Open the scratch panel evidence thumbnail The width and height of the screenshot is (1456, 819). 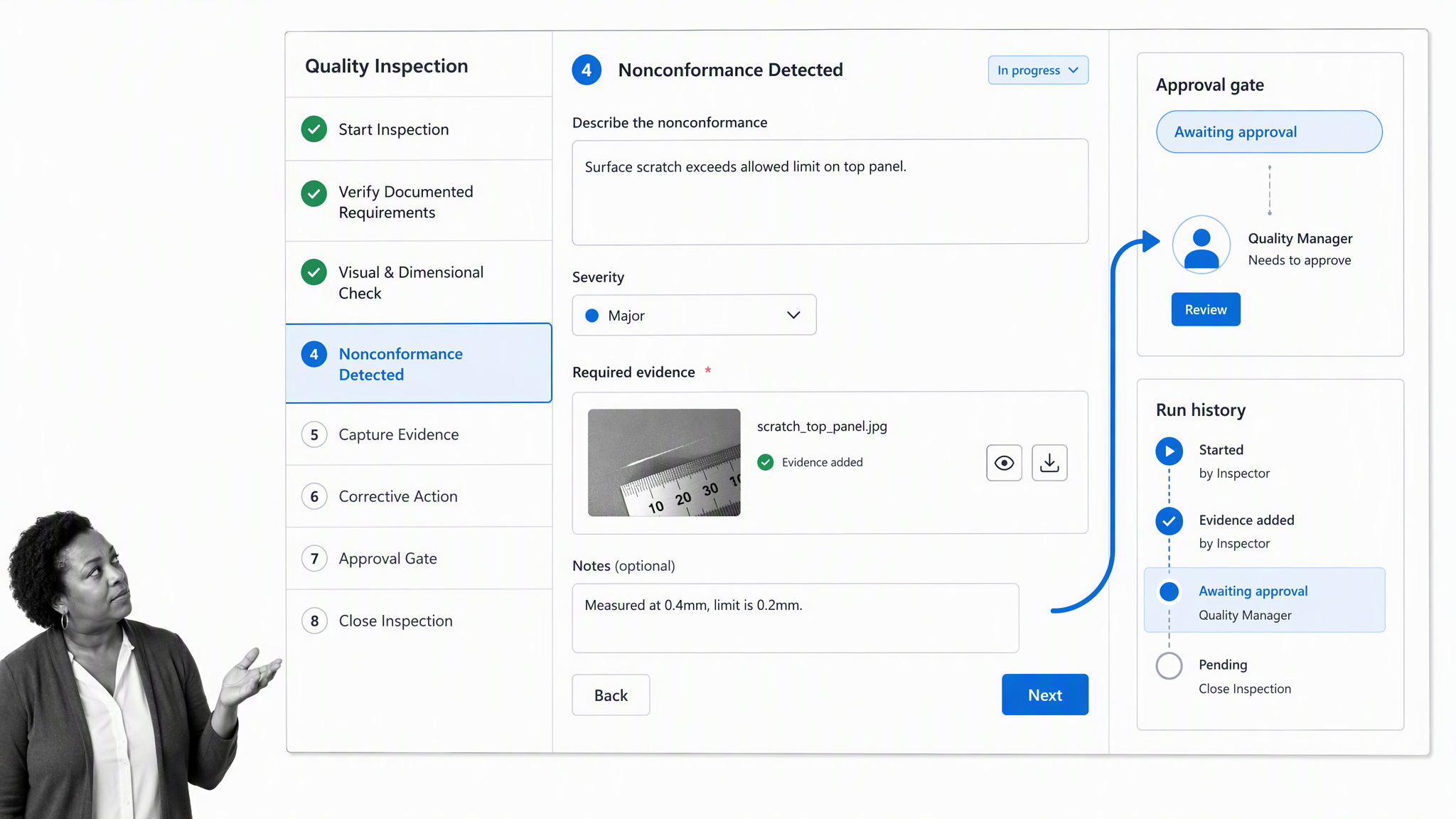[x=664, y=462]
